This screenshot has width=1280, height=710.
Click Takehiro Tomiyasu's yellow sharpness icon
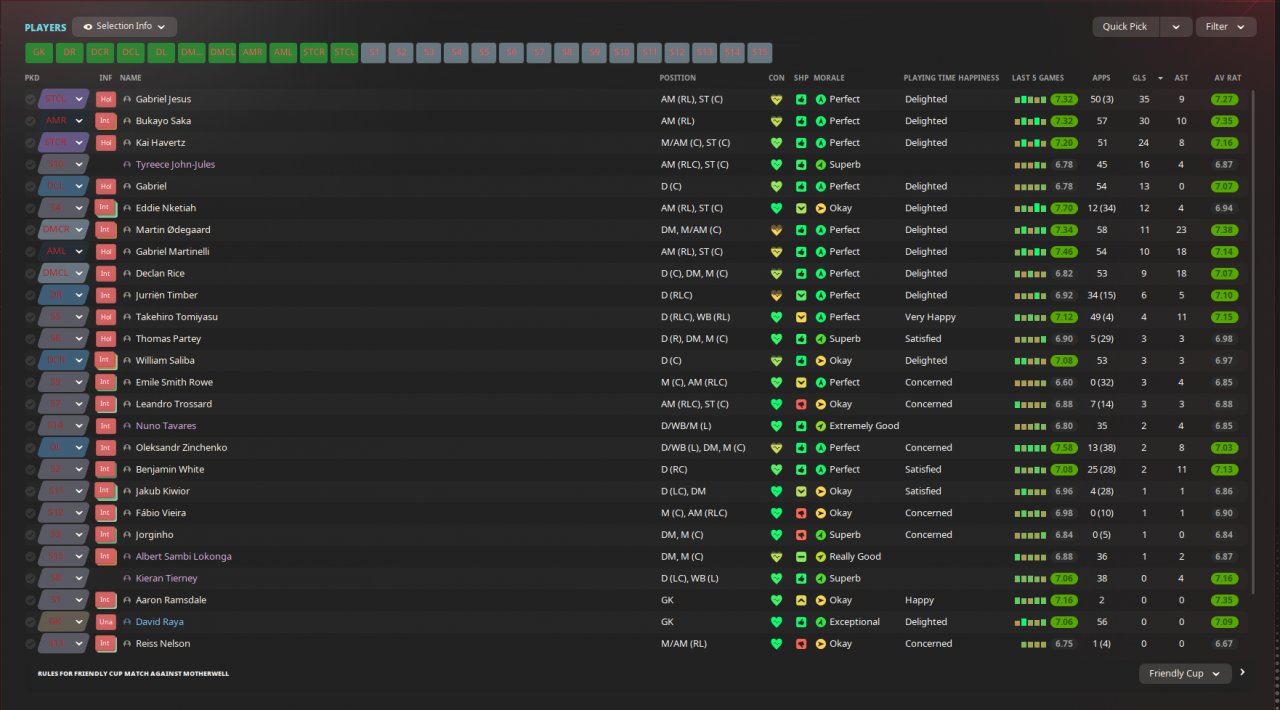(801, 317)
